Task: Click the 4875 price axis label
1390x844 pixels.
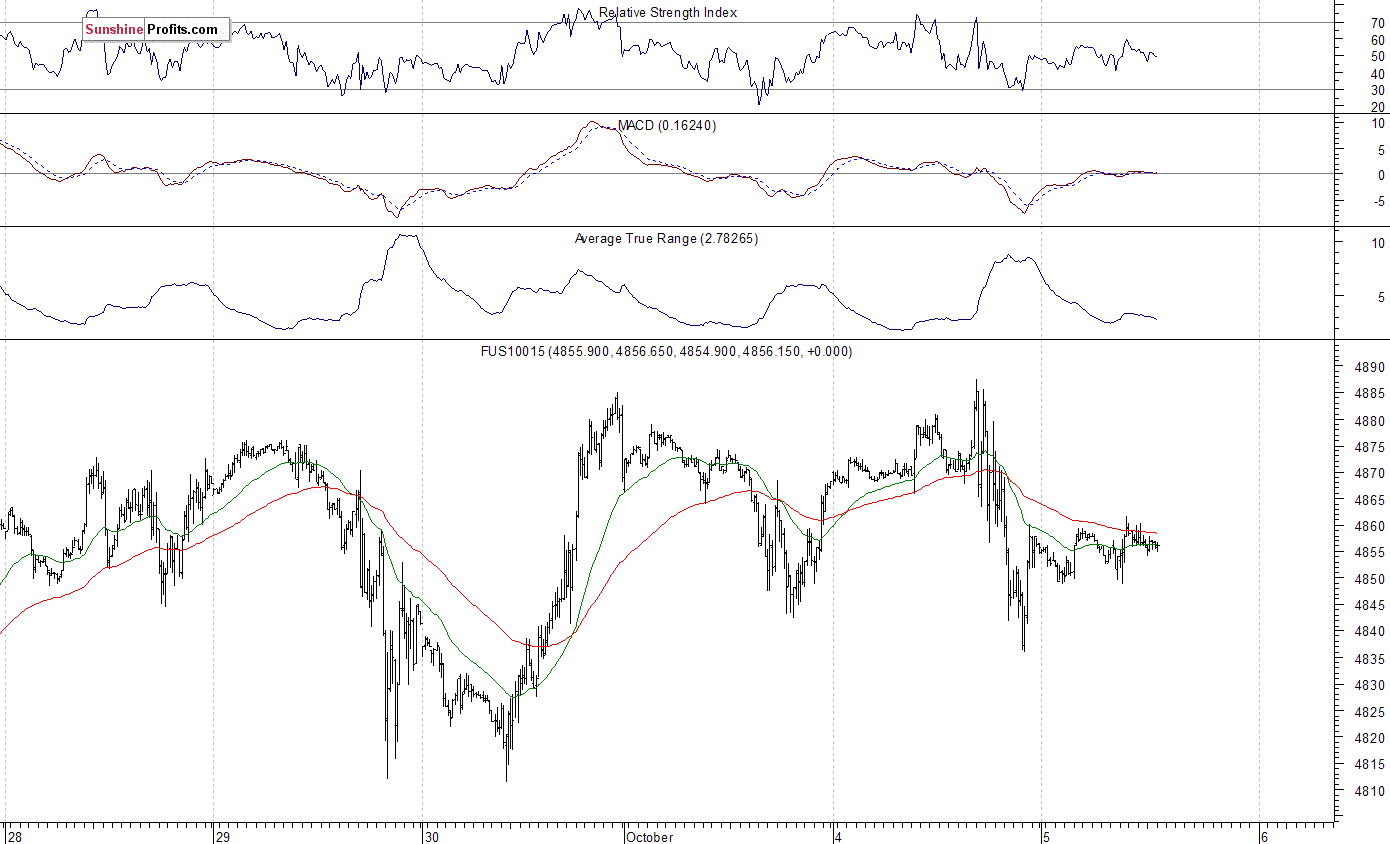Action: click(1369, 447)
